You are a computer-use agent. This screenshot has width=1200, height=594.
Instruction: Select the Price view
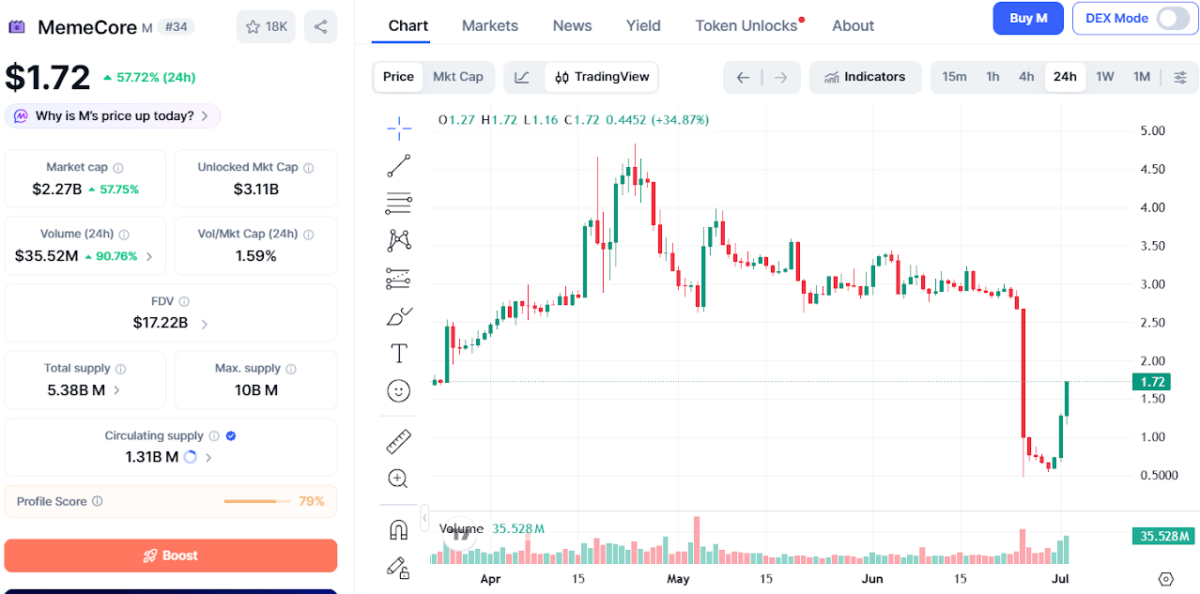398,77
